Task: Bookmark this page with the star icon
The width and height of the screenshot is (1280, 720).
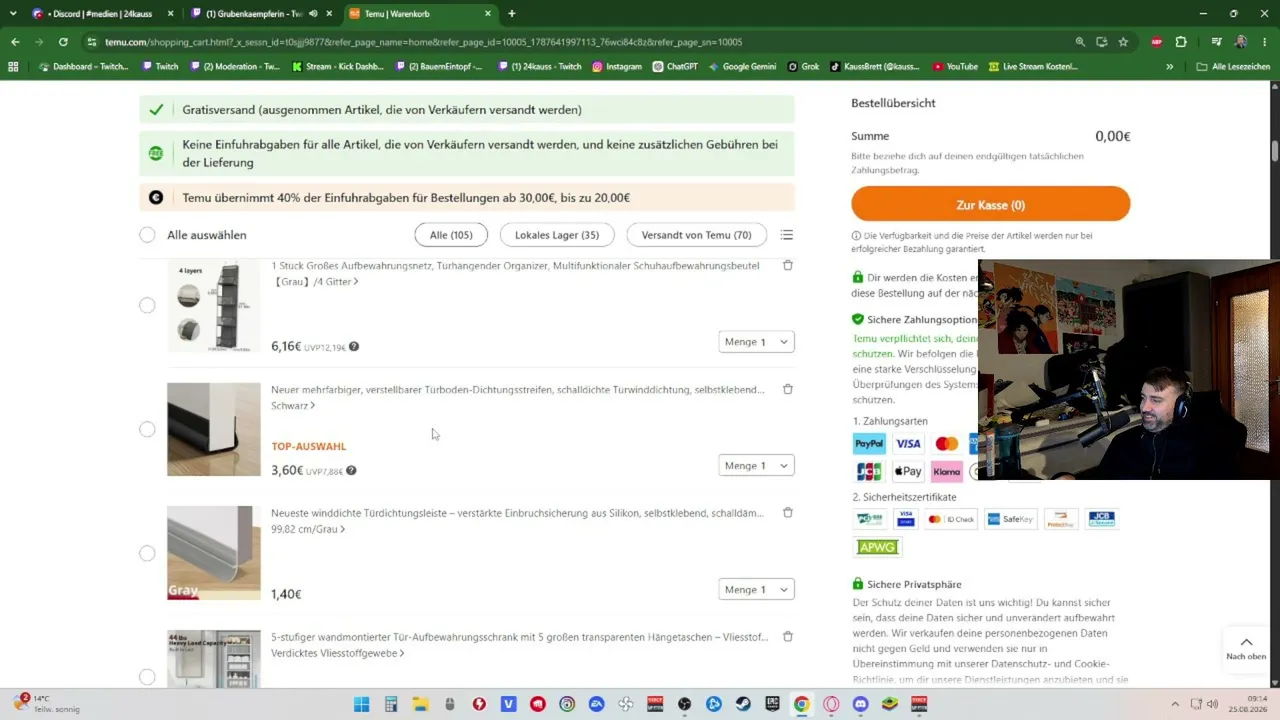Action: pyautogui.click(x=1123, y=42)
